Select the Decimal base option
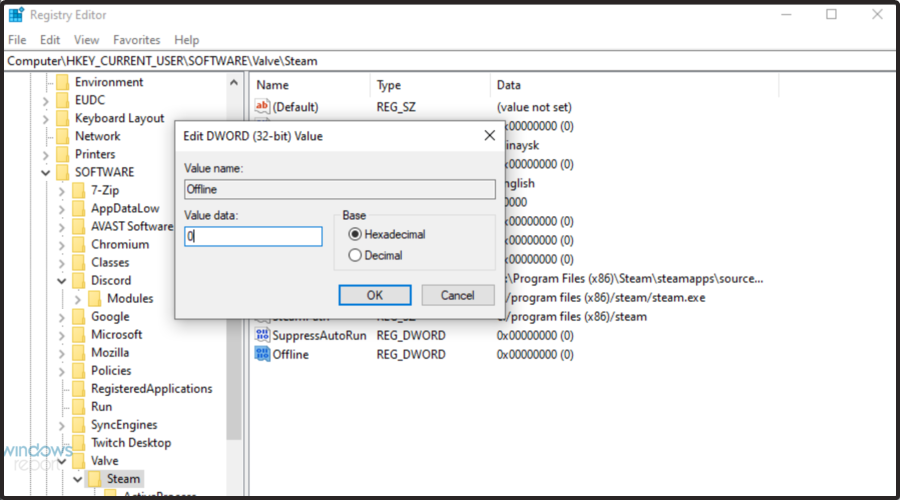Screen dimensions: 900x500 [355, 255]
